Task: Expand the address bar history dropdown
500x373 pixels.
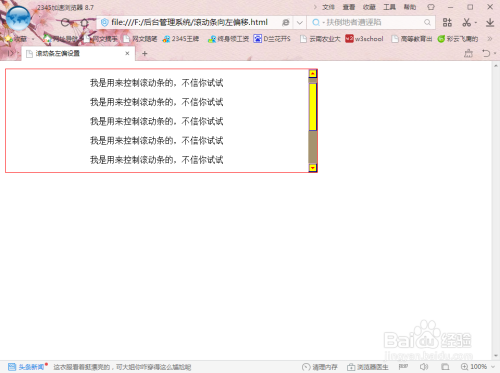Action: pos(300,23)
